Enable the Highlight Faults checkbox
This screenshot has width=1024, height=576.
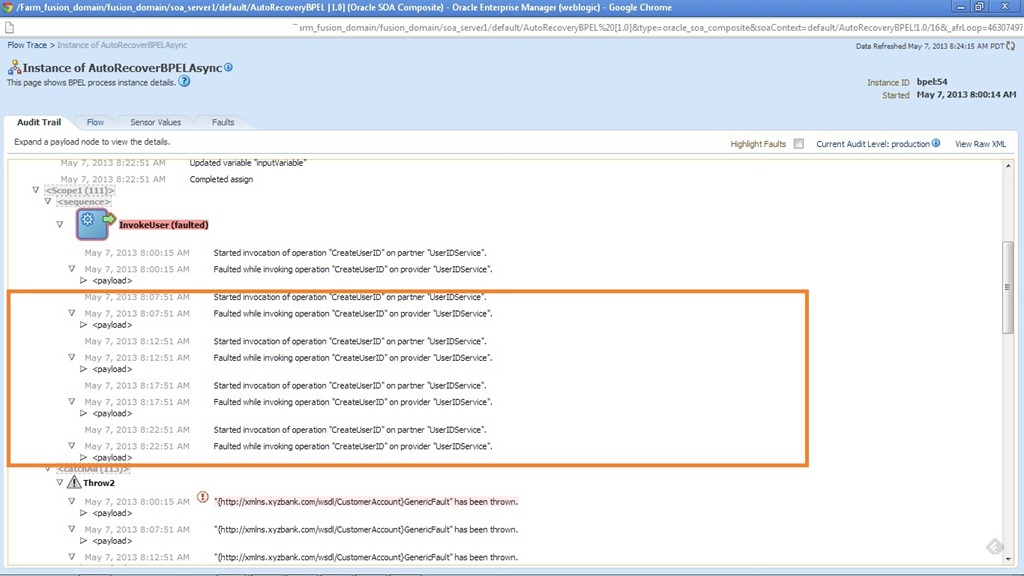click(x=798, y=144)
